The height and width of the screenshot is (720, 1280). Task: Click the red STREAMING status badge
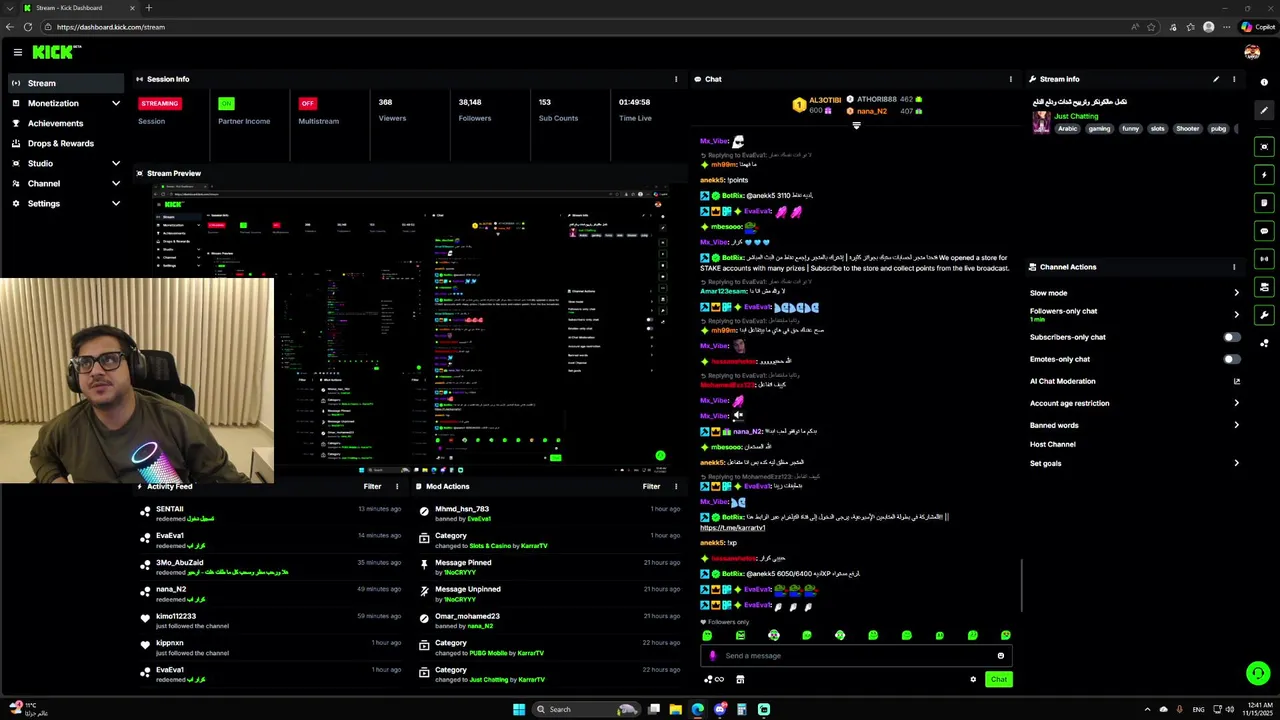[x=159, y=103]
